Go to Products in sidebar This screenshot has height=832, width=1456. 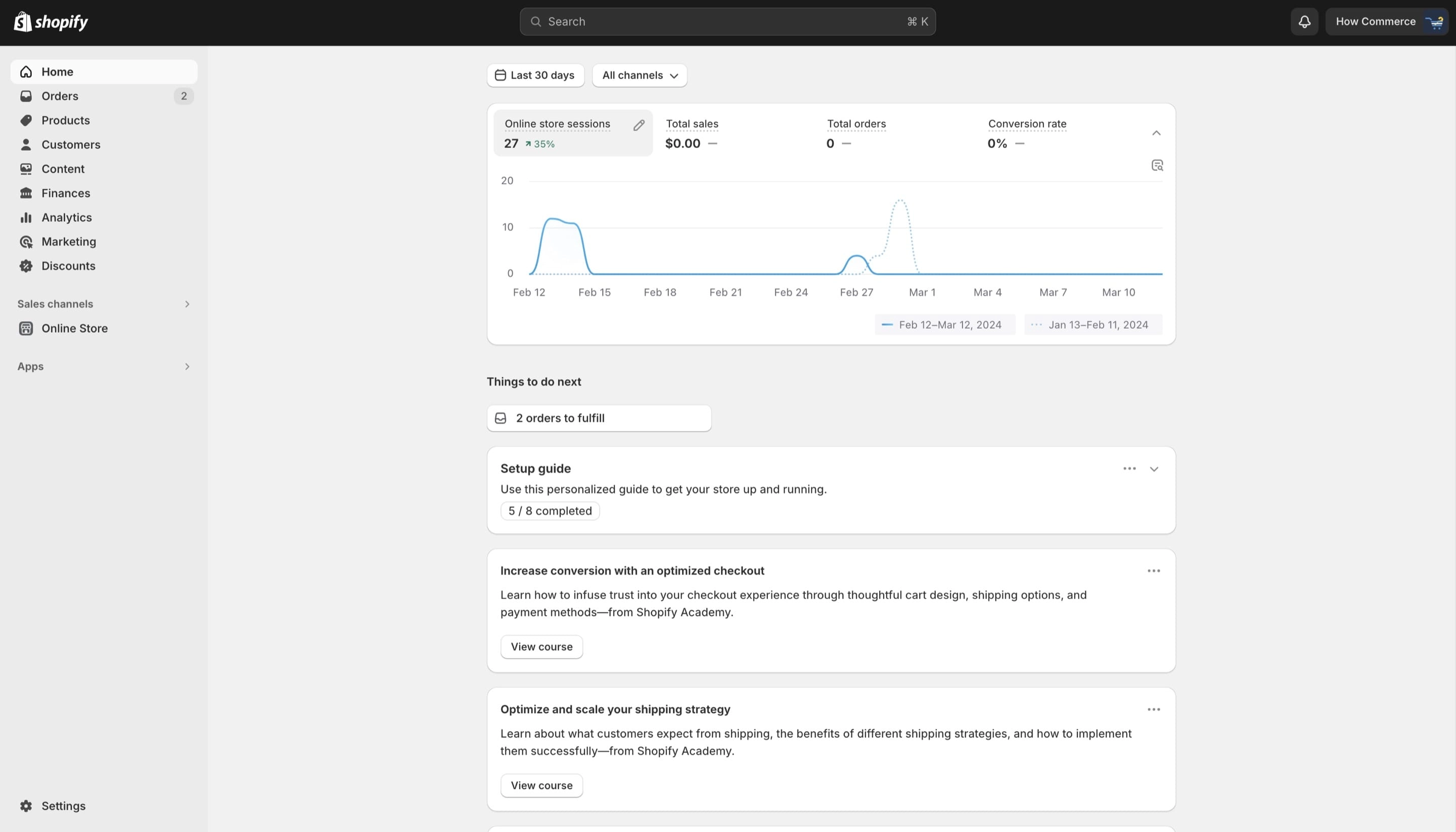click(104, 120)
